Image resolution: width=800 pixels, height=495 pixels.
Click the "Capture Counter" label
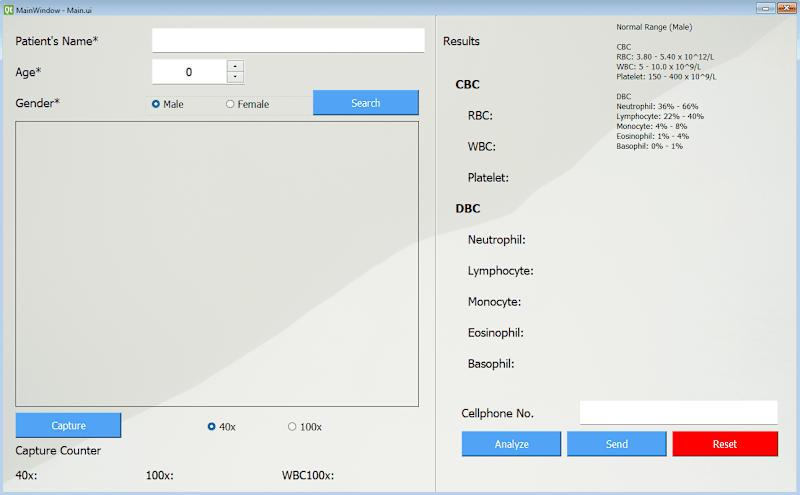58,451
